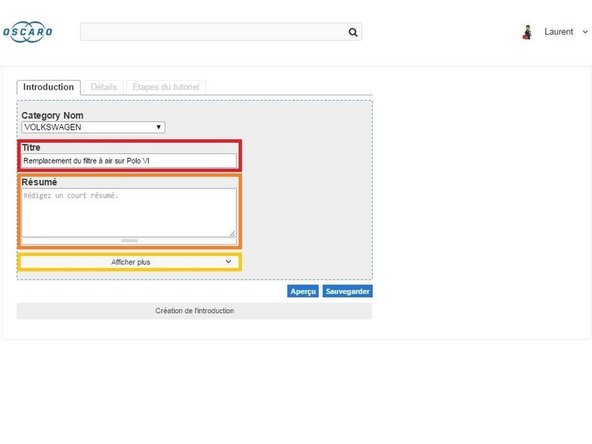Click Laurent's avatar picture
Screen dimensions: 592x444
(528, 32)
